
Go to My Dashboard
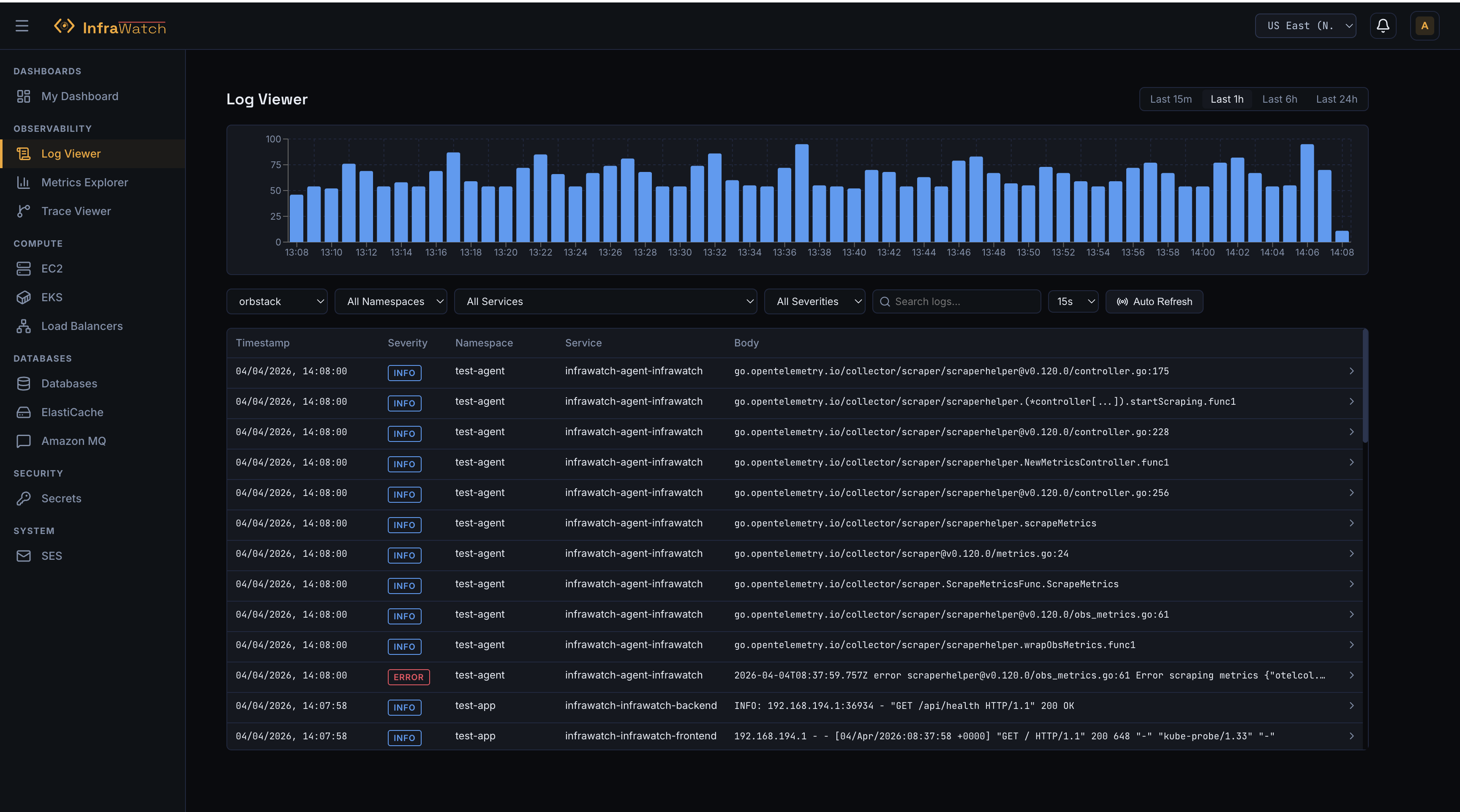[79, 96]
